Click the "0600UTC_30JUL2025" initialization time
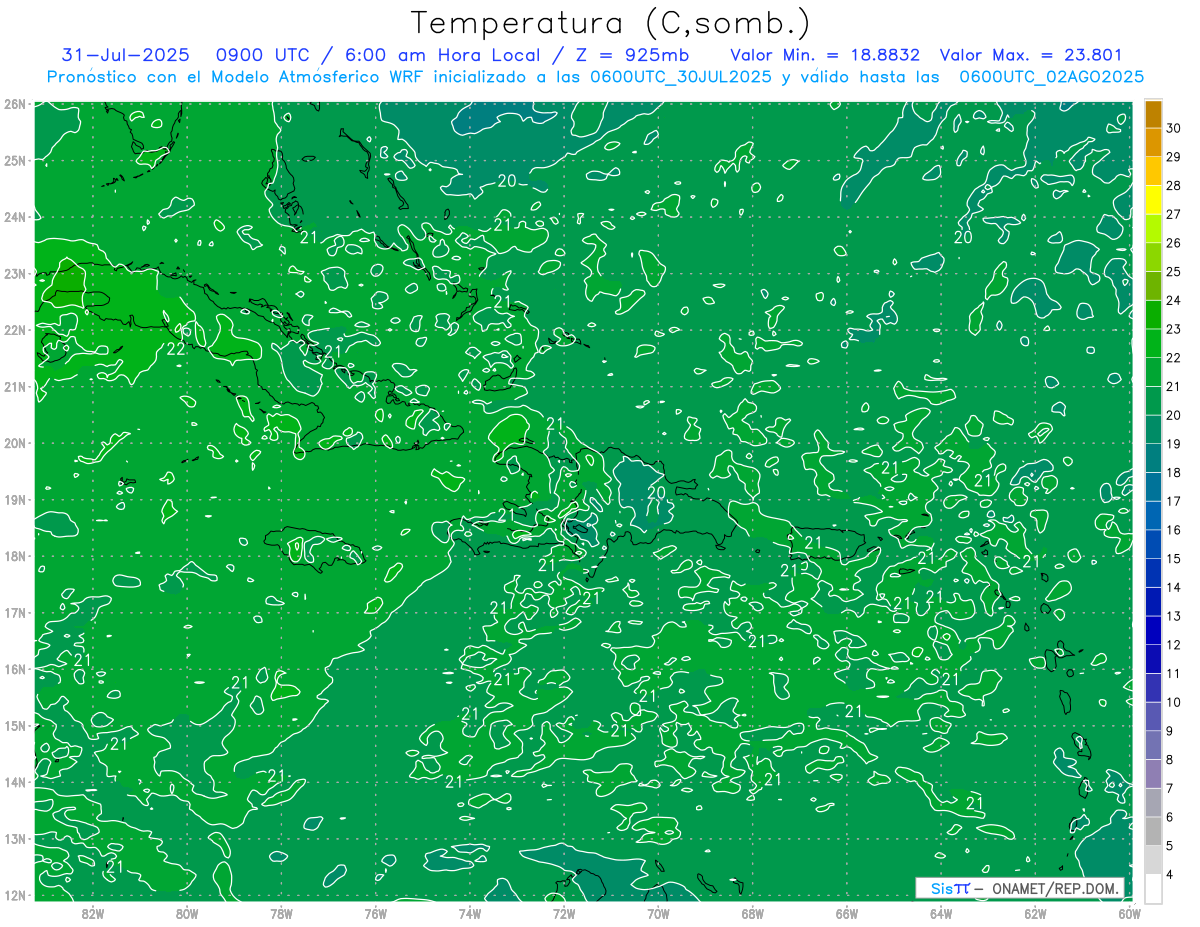Viewport: 1200px width, 927px height. tap(681, 77)
